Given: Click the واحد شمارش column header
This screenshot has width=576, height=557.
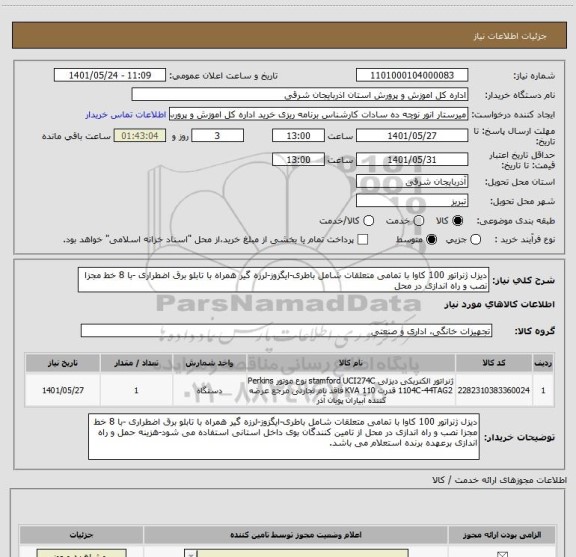Looking at the screenshot, I should pyautogui.click(x=209, y=363).
